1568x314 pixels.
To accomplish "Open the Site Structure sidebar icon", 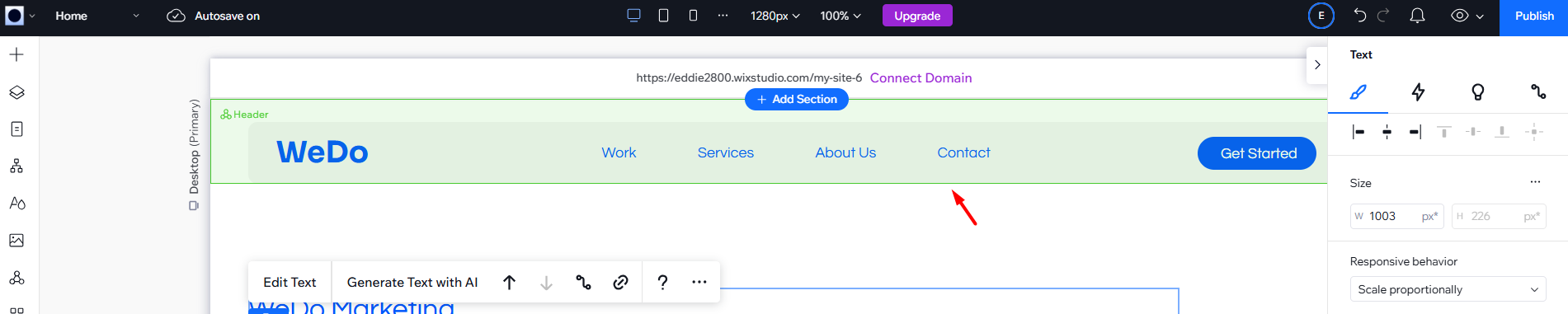I will [16, 166].
